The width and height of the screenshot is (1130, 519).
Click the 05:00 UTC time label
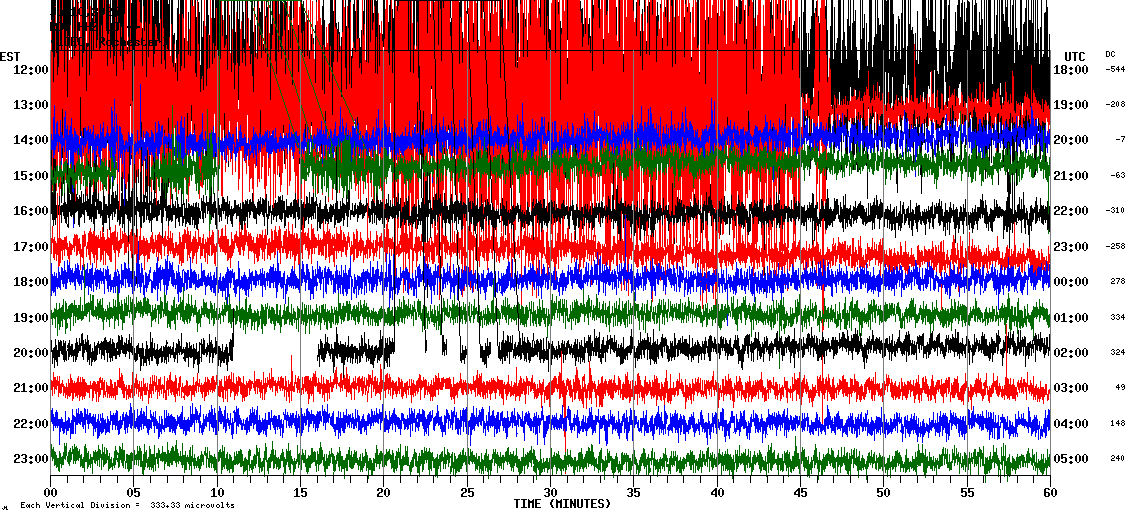click(x=1071, y=459)
